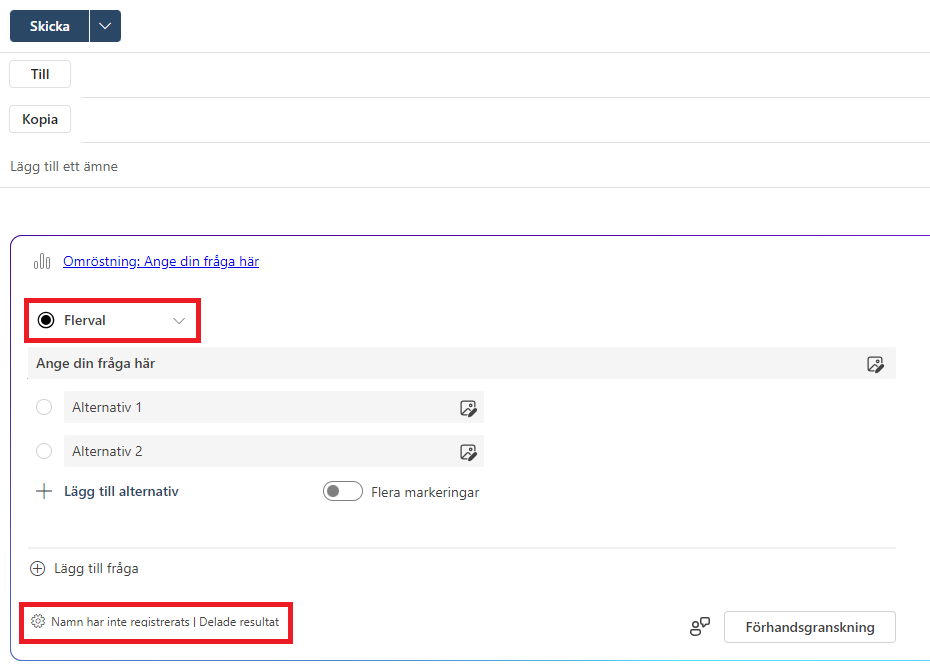This screenshot has height=668, width=930.
Task: Insert image for Alternativ 2
Action: pos(468,452)
